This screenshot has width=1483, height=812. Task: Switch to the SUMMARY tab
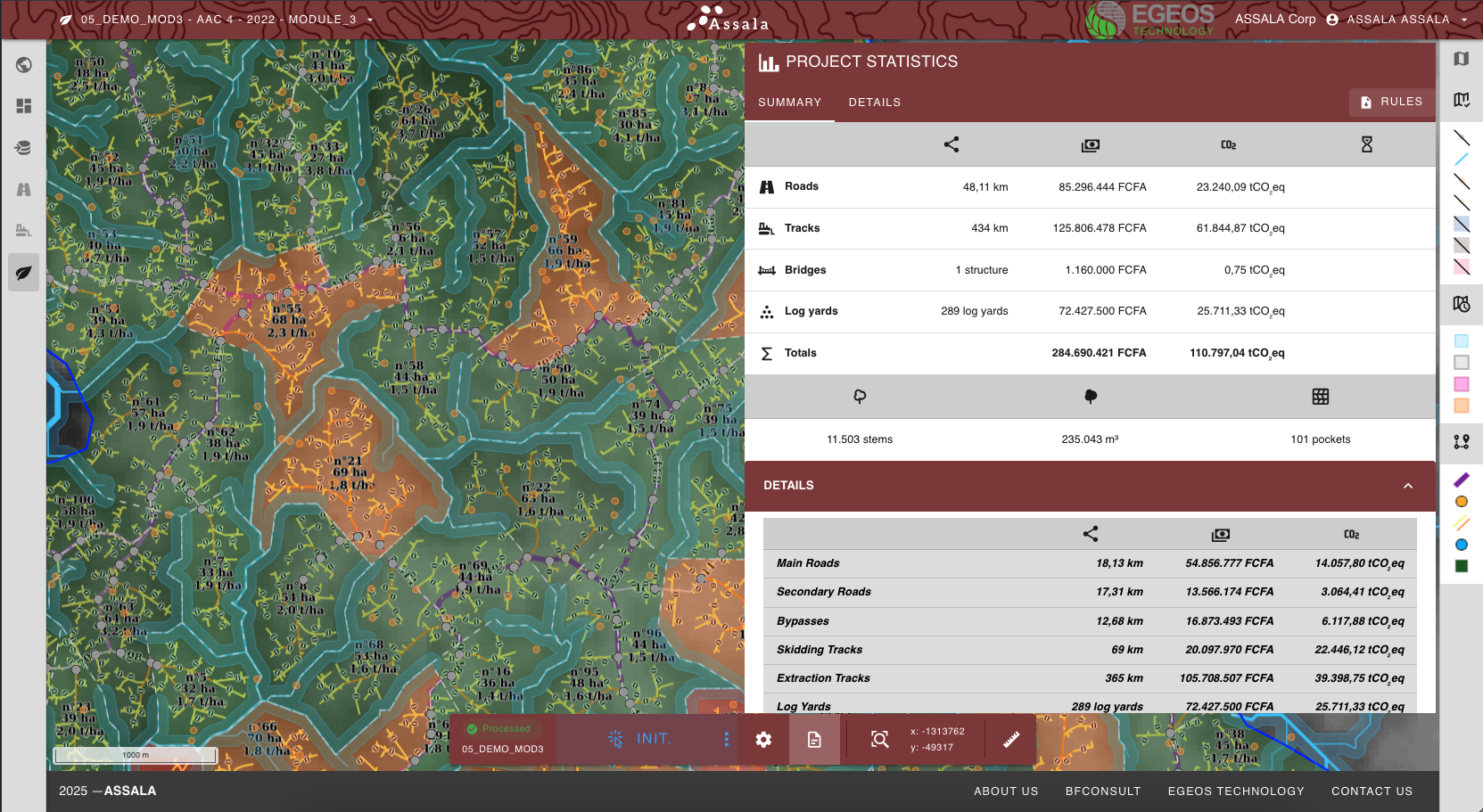tap(789, 103)
